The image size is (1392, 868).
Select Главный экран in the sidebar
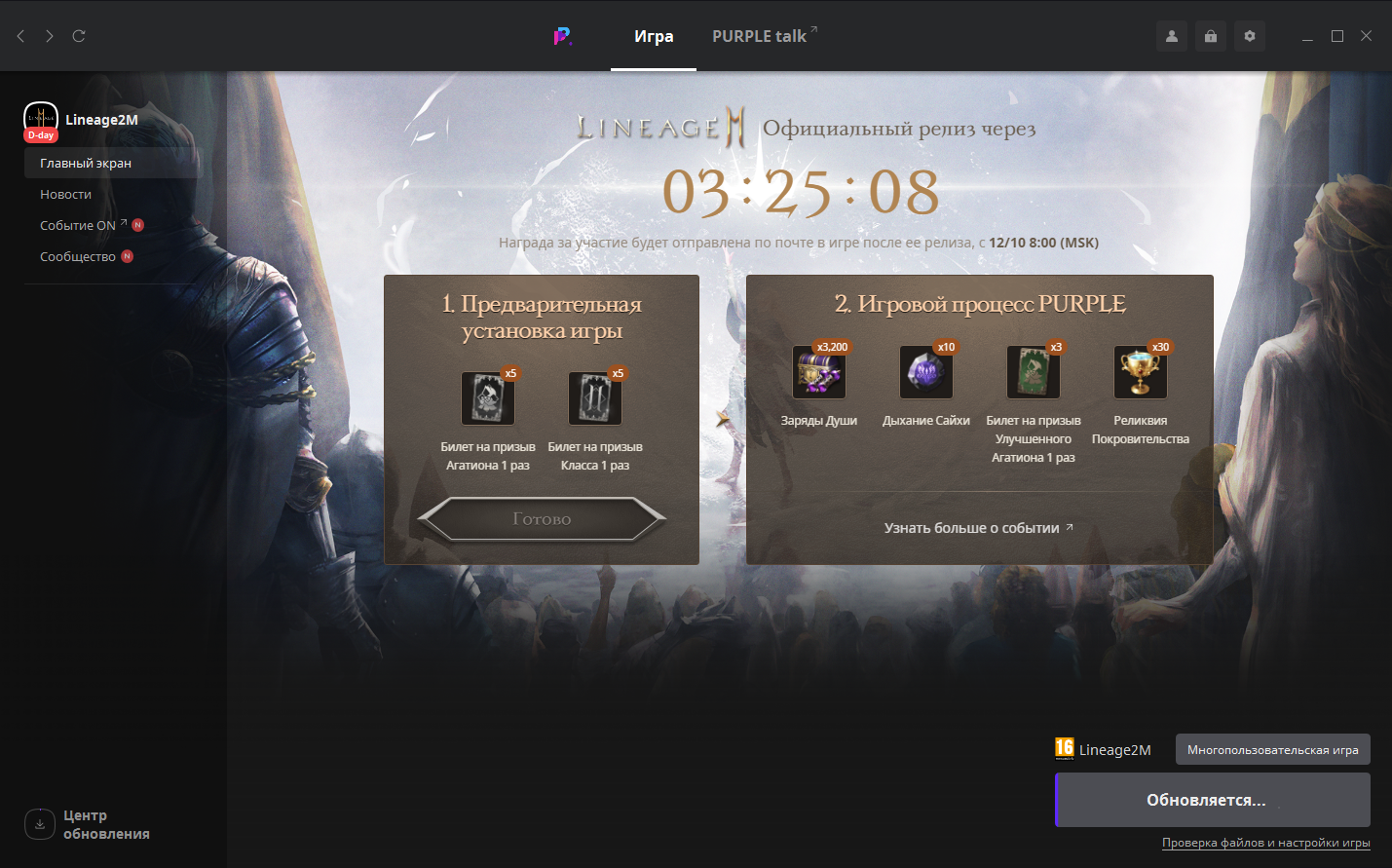[86, 163]
